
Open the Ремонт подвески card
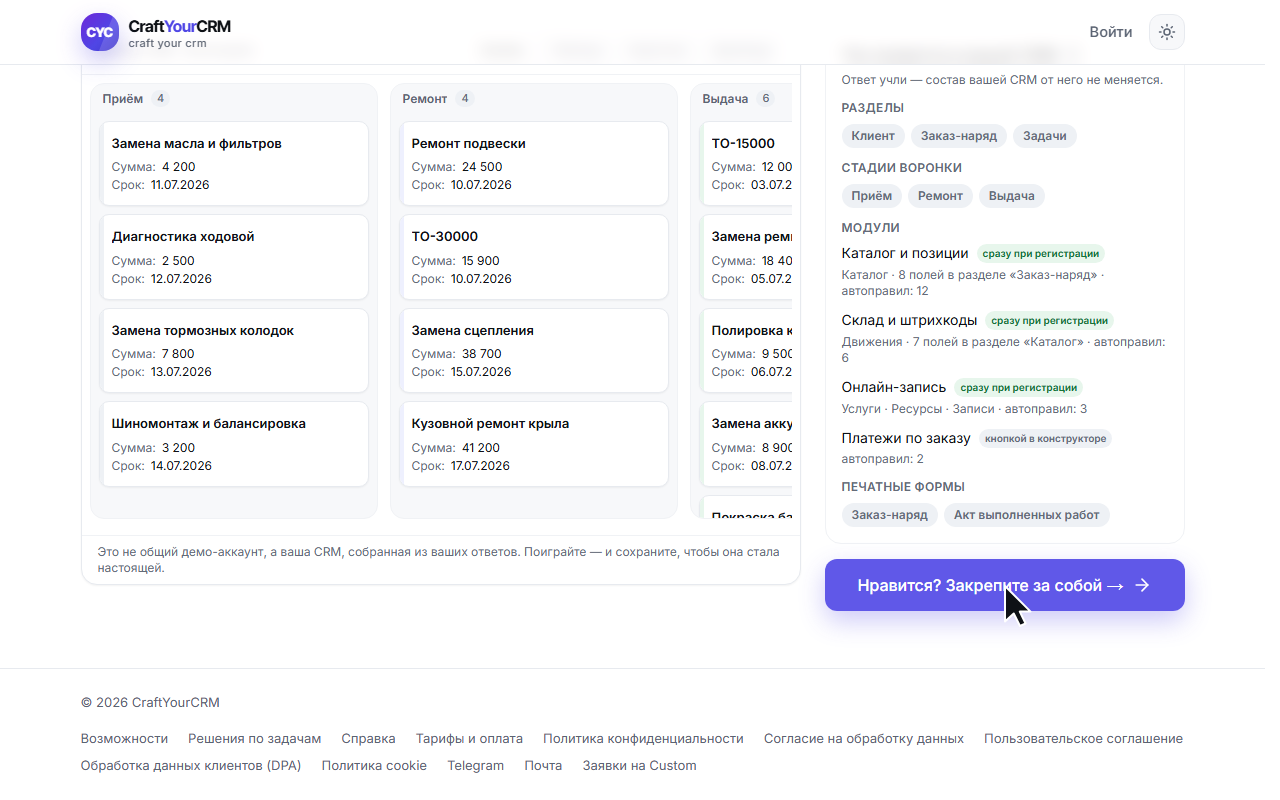[x=535, y=164]
